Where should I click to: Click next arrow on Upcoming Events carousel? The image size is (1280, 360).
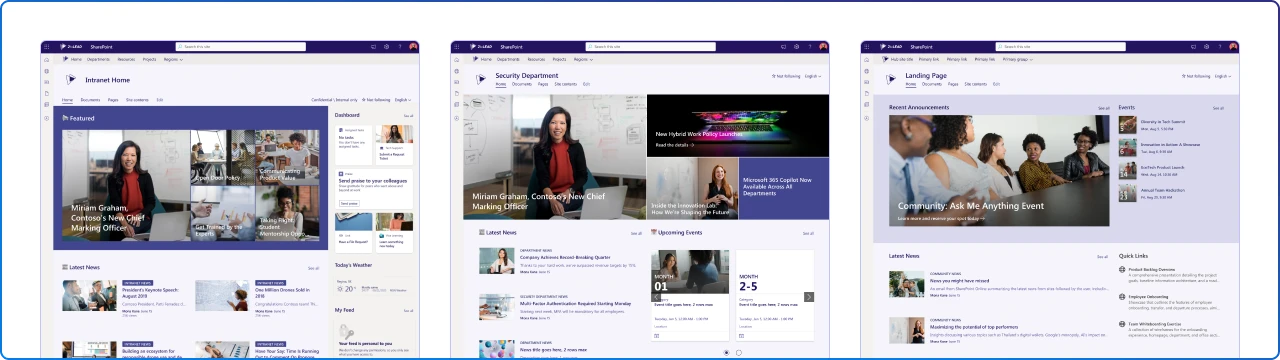(x=809, y=297)
